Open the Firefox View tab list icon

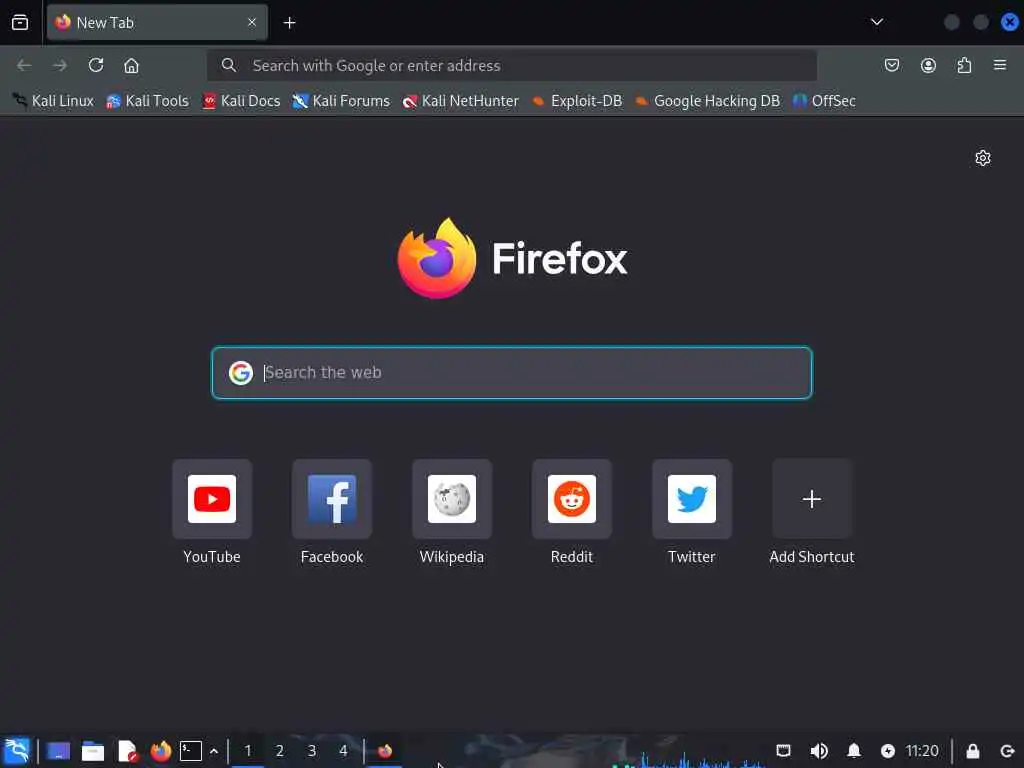(20, 23)
